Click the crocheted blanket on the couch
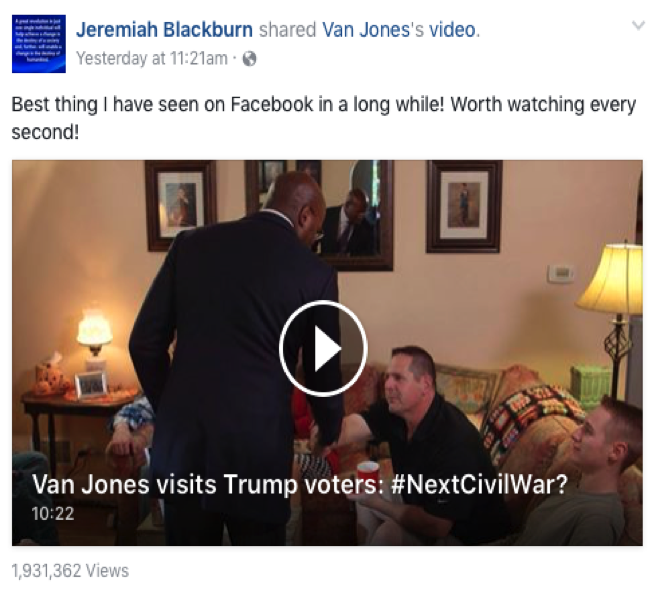The height and width of the screenshot is (599, 655). point(533,420)
